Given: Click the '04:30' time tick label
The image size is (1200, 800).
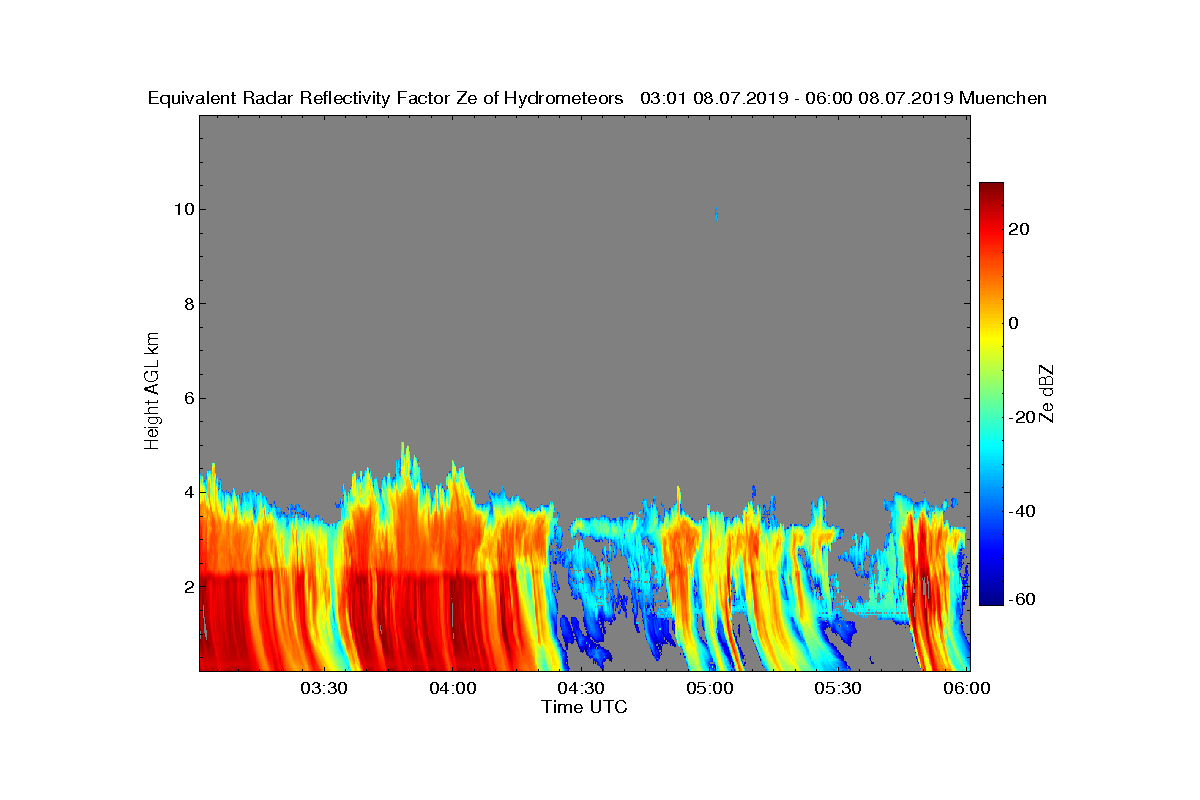Looking at the screenshot, I should [x=581, y=689].
